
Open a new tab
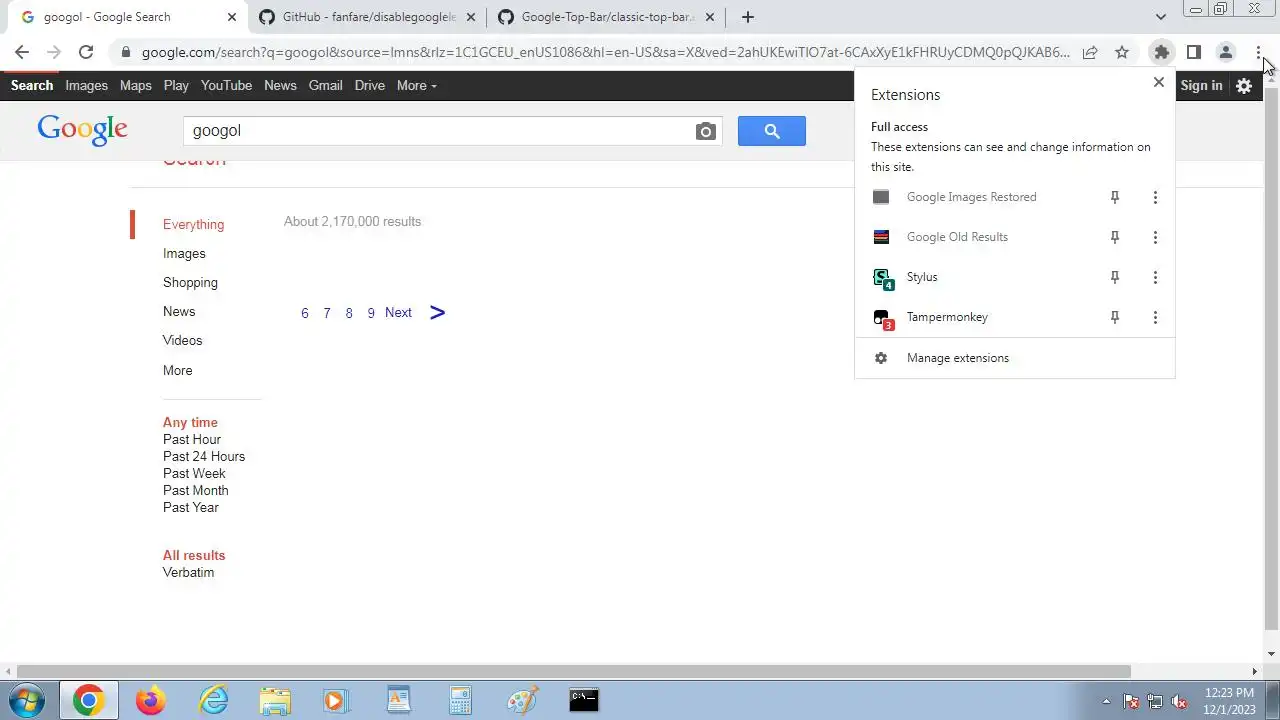pyautogui.click(x=747, y=17)
